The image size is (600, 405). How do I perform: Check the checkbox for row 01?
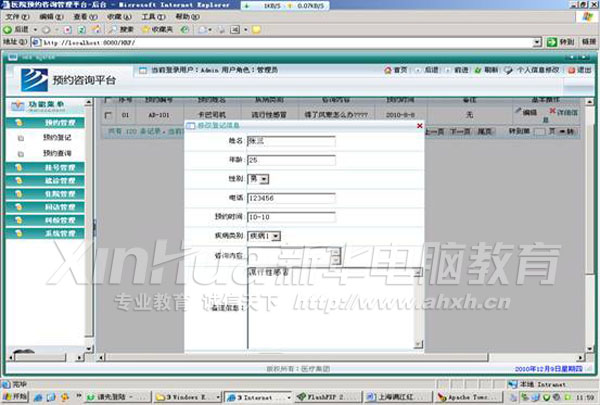pos(108,116)
